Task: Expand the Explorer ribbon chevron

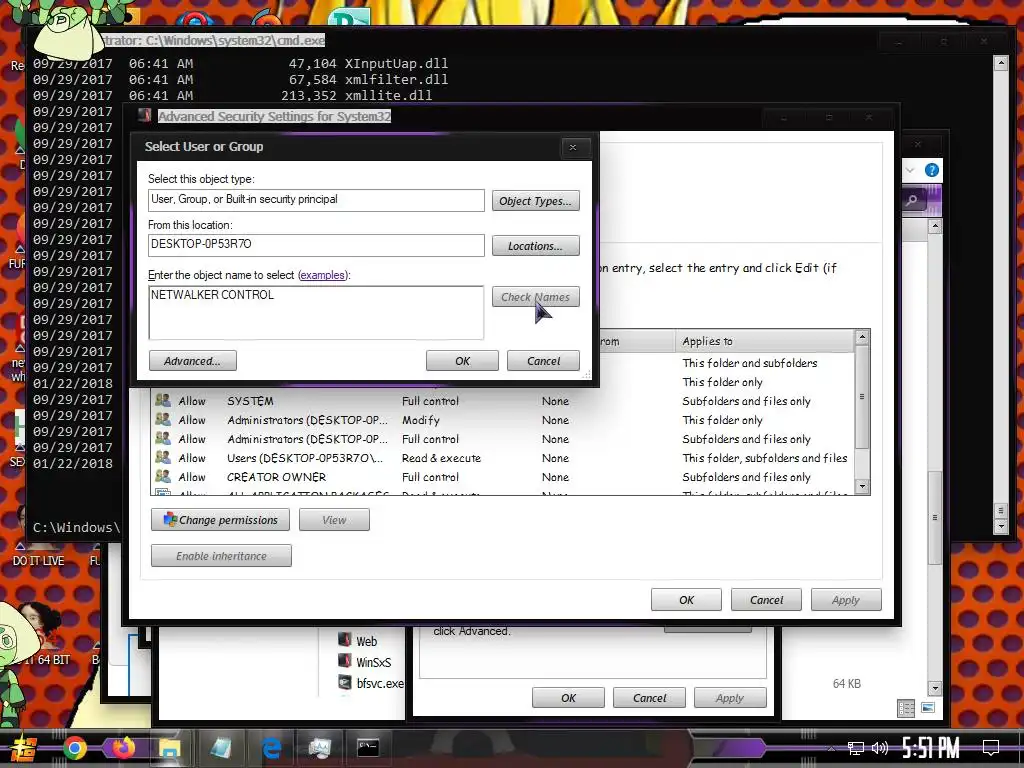Action: (910, 170)
